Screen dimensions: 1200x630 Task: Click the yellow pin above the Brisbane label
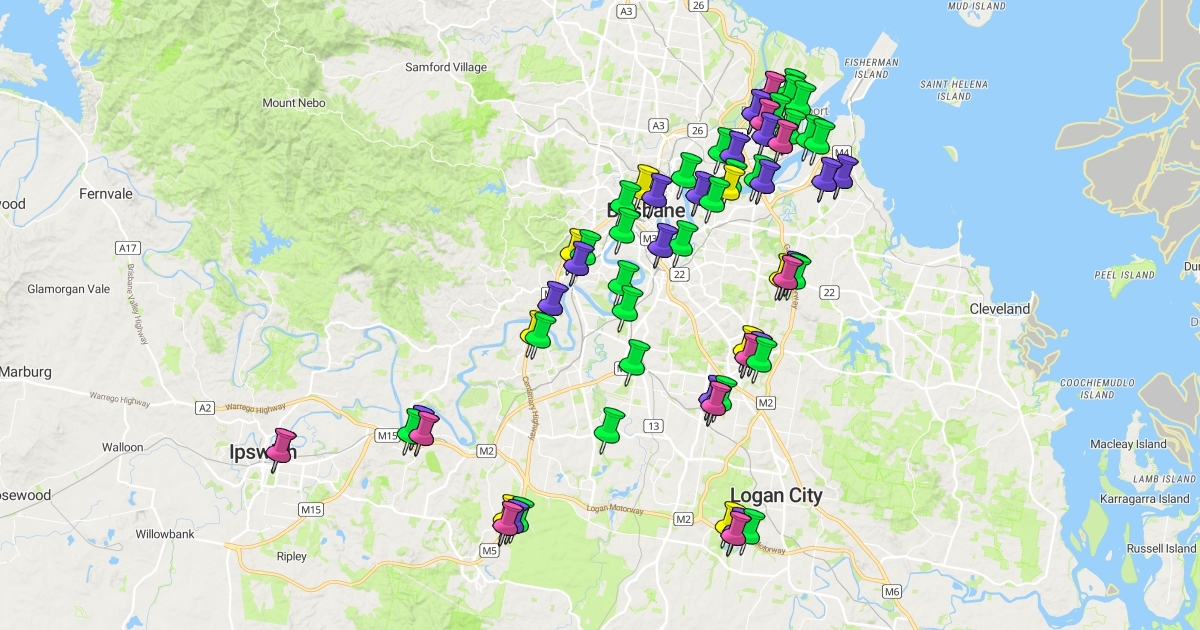(647, 181)
